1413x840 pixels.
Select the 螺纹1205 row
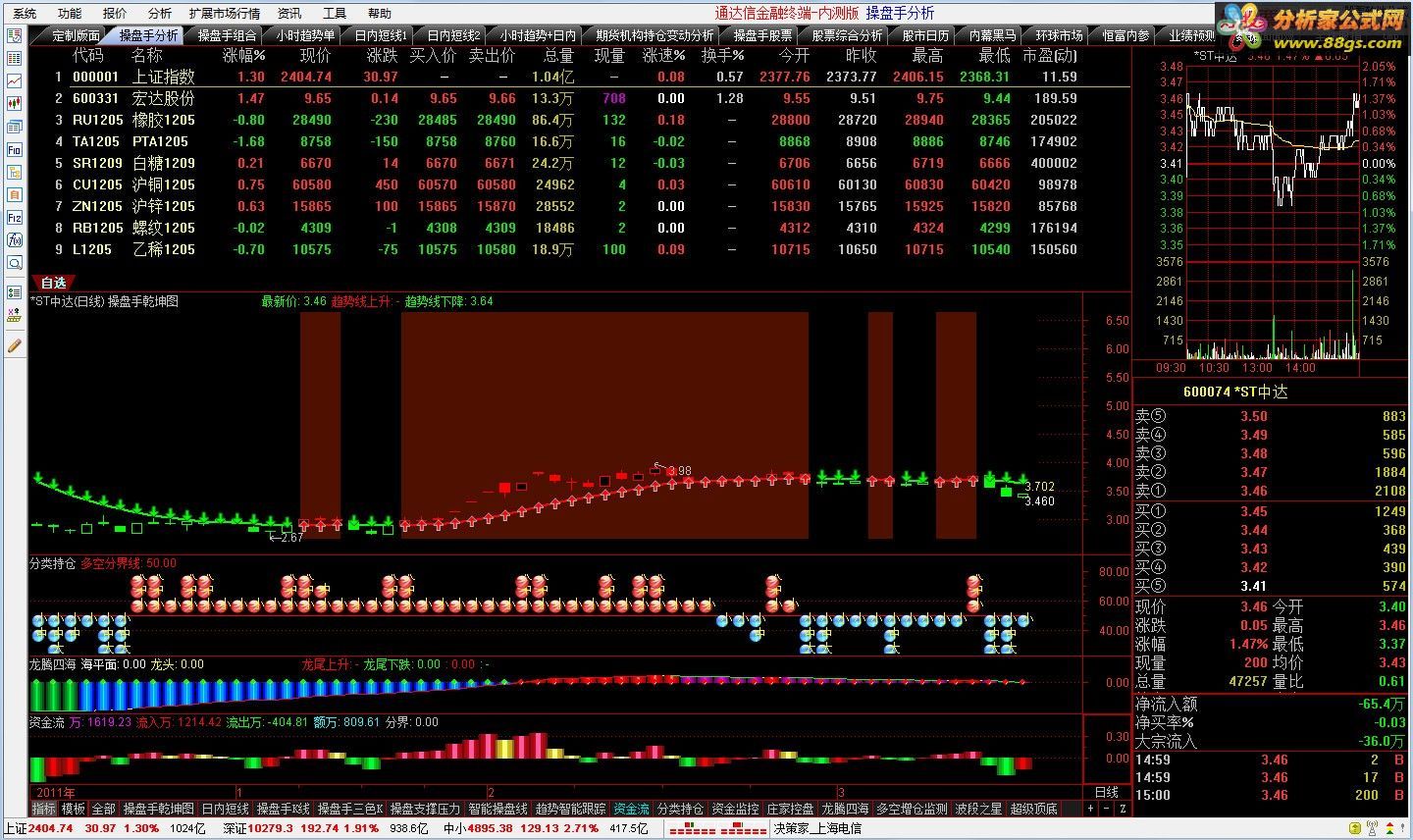click(579, 228)
